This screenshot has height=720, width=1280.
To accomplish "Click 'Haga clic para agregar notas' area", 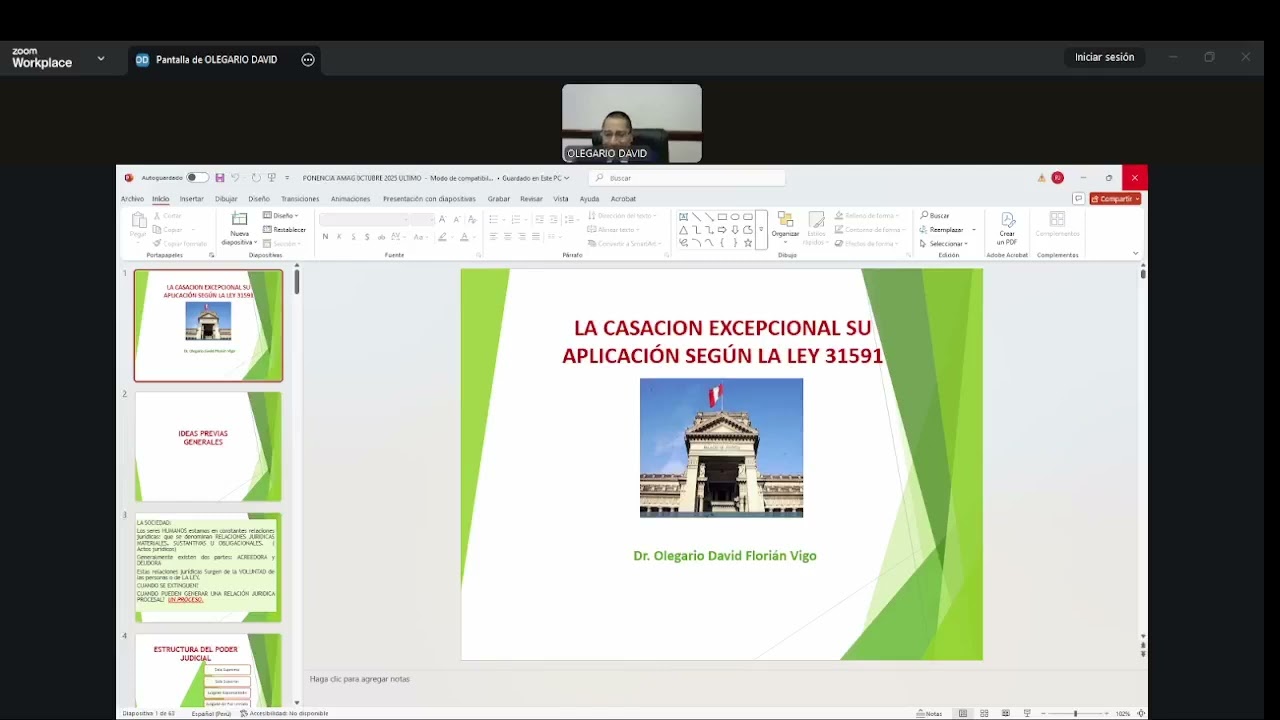I will (360, 679).
